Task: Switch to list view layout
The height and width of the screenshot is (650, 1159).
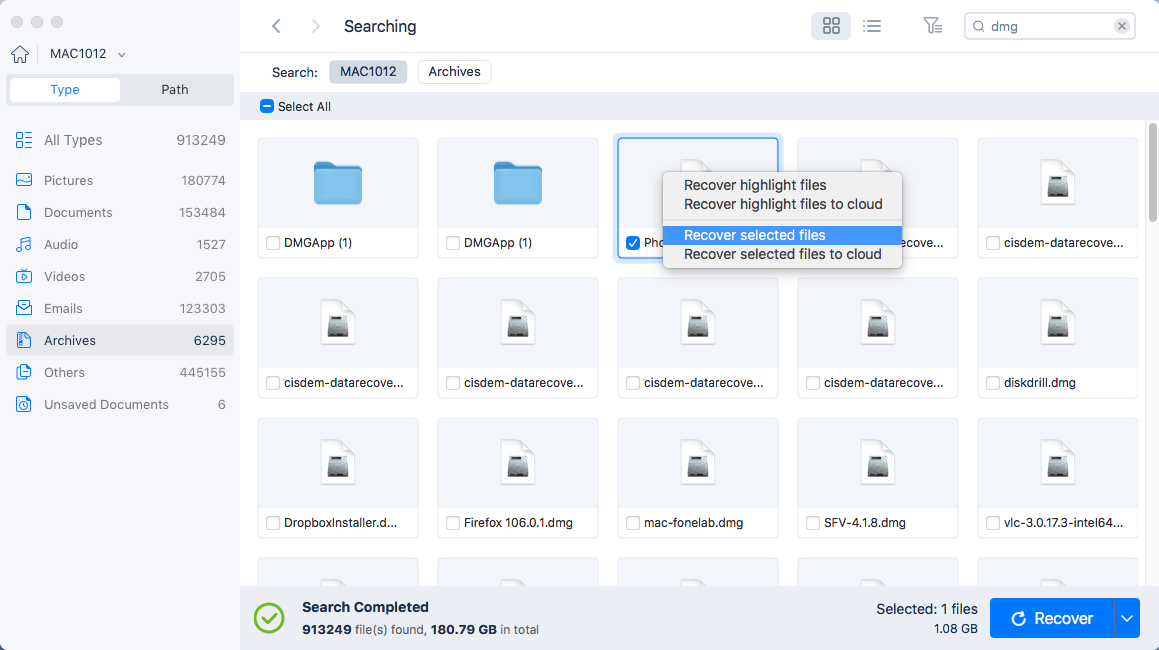Action: pos(871,26)
